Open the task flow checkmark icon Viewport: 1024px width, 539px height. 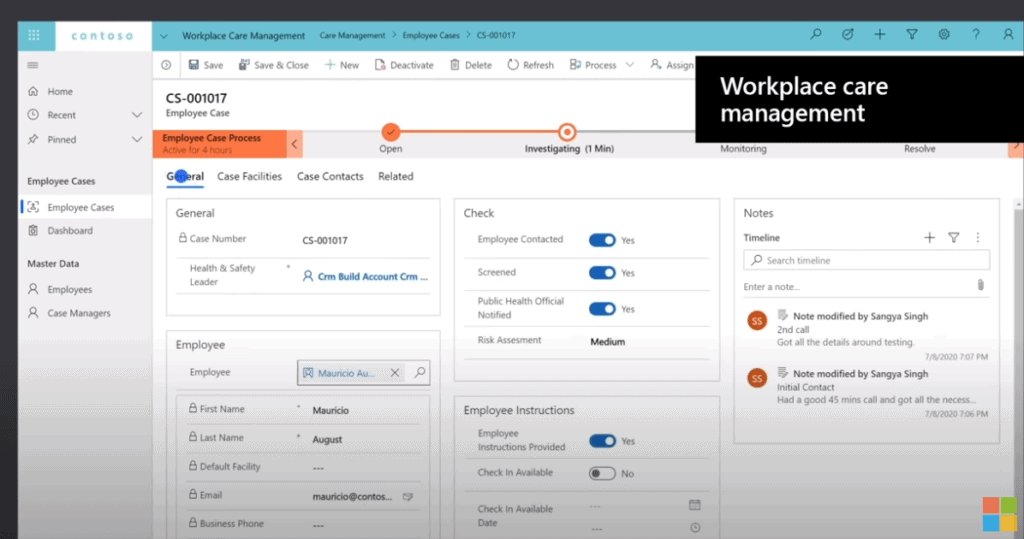(848, 35)
